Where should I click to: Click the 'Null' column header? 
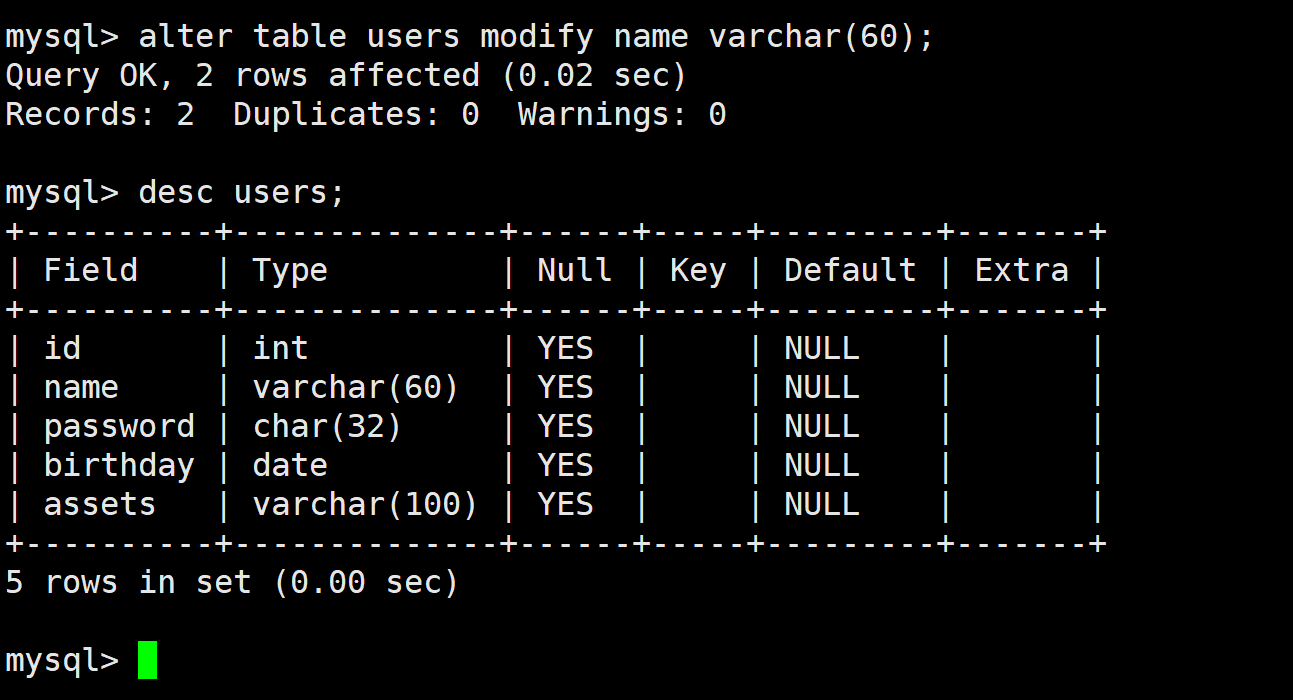(575, 270)
